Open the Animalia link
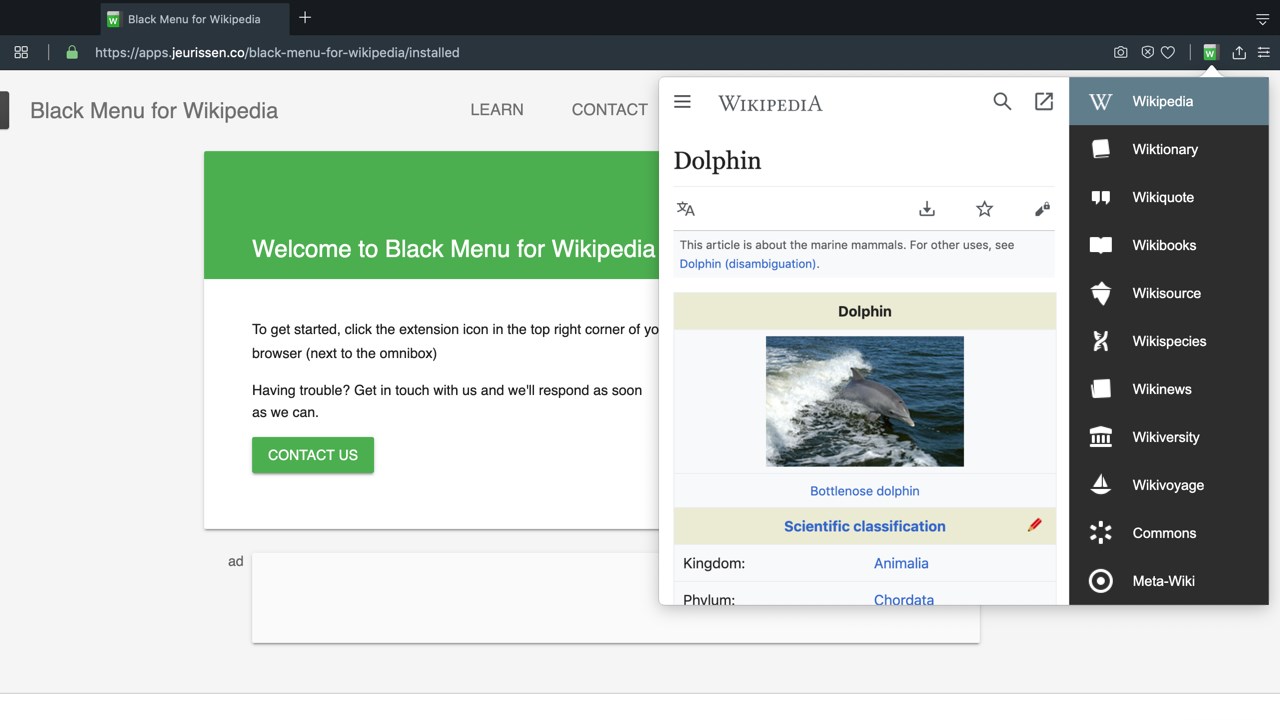This screenshot has height=720, width=1280. pos(901,563)
